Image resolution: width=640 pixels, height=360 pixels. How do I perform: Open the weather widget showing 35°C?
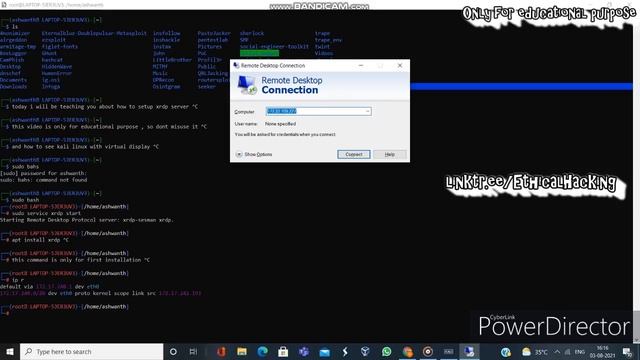[535, 352]
